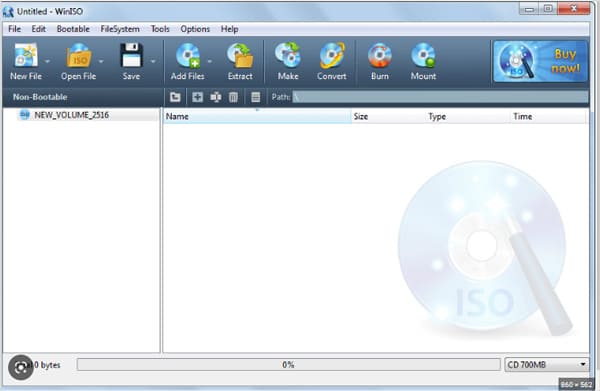
Task: Open the FileSystem menu
Action: click(120, 29)
